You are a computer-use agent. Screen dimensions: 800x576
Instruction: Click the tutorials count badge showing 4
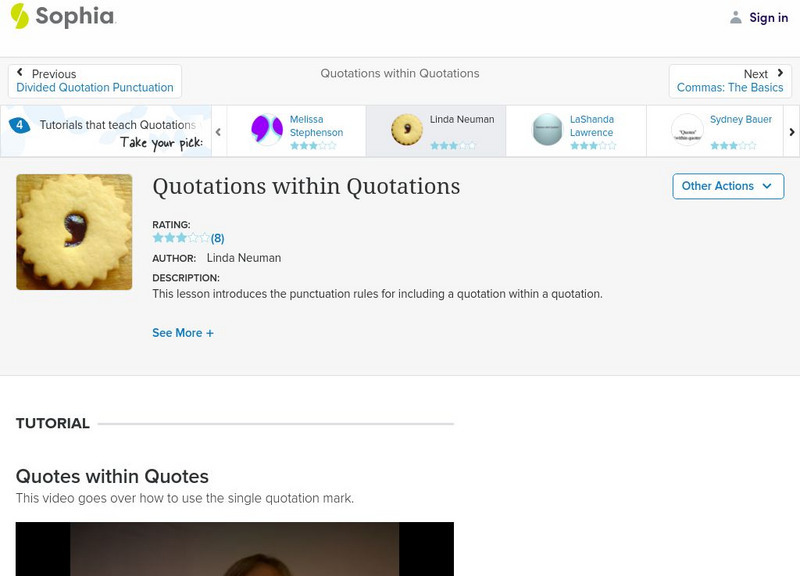point(20,124)
